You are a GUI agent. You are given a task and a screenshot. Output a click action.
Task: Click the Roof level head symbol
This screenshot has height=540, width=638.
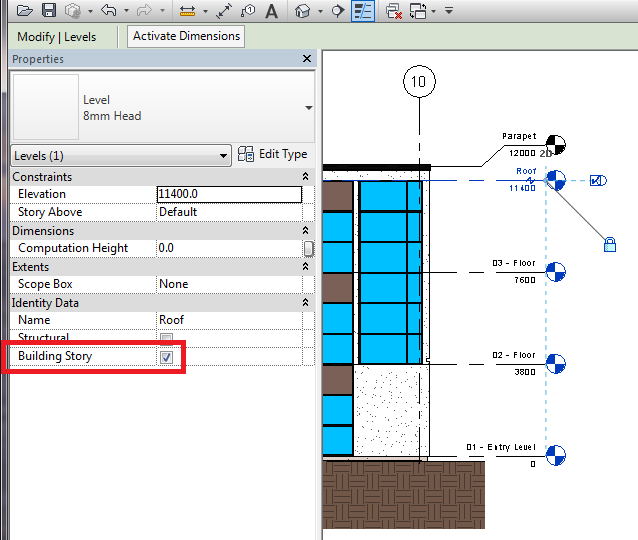(x=555, y=180)
